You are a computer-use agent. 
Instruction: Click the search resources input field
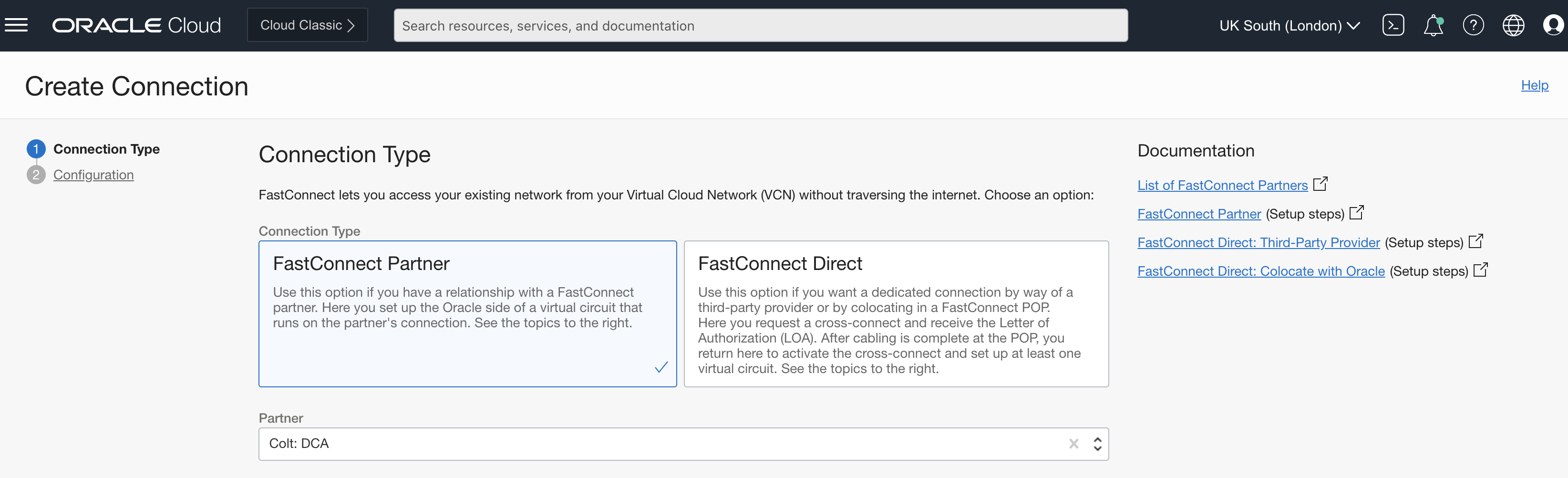pyautogui.click(x=761, y=25)
